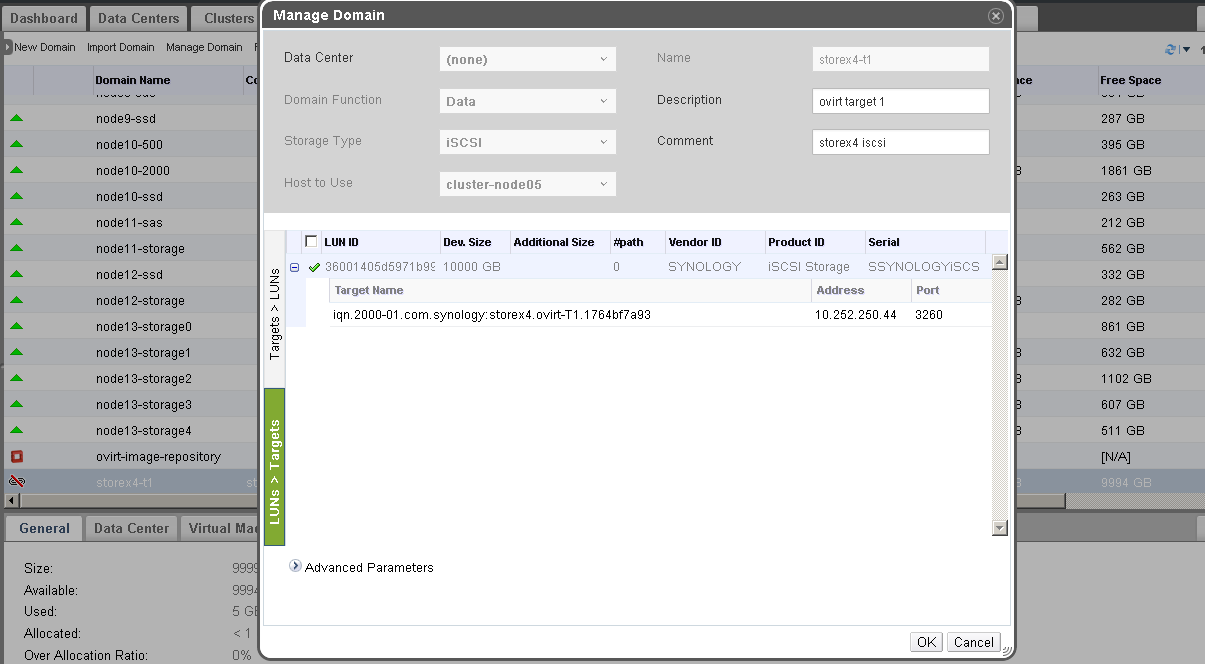Click the green status arrow for node9-ssd
The width and height of the screenshot is (1205, 664).
[17, 119]
